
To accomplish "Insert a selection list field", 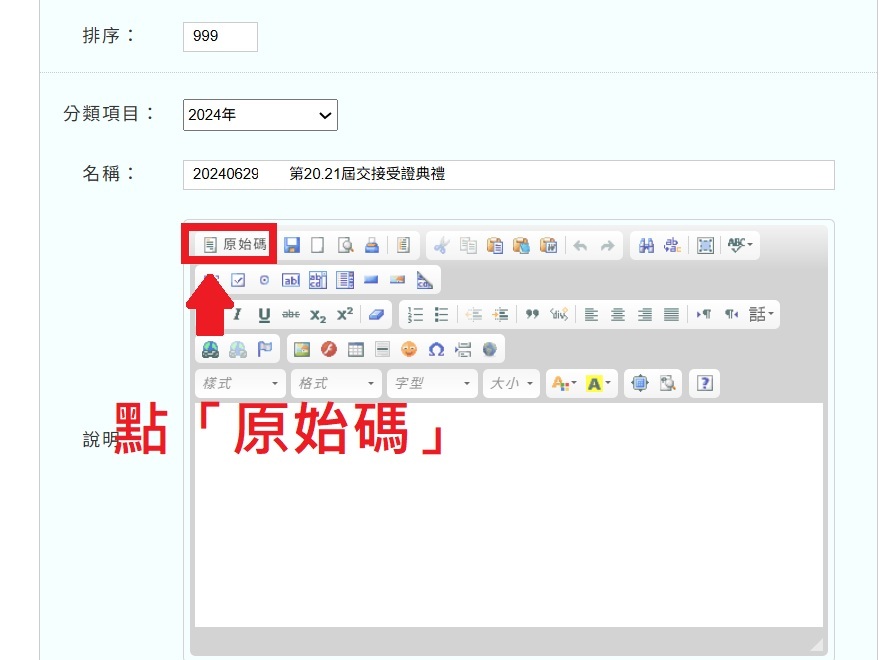I will tap(345, 280).
